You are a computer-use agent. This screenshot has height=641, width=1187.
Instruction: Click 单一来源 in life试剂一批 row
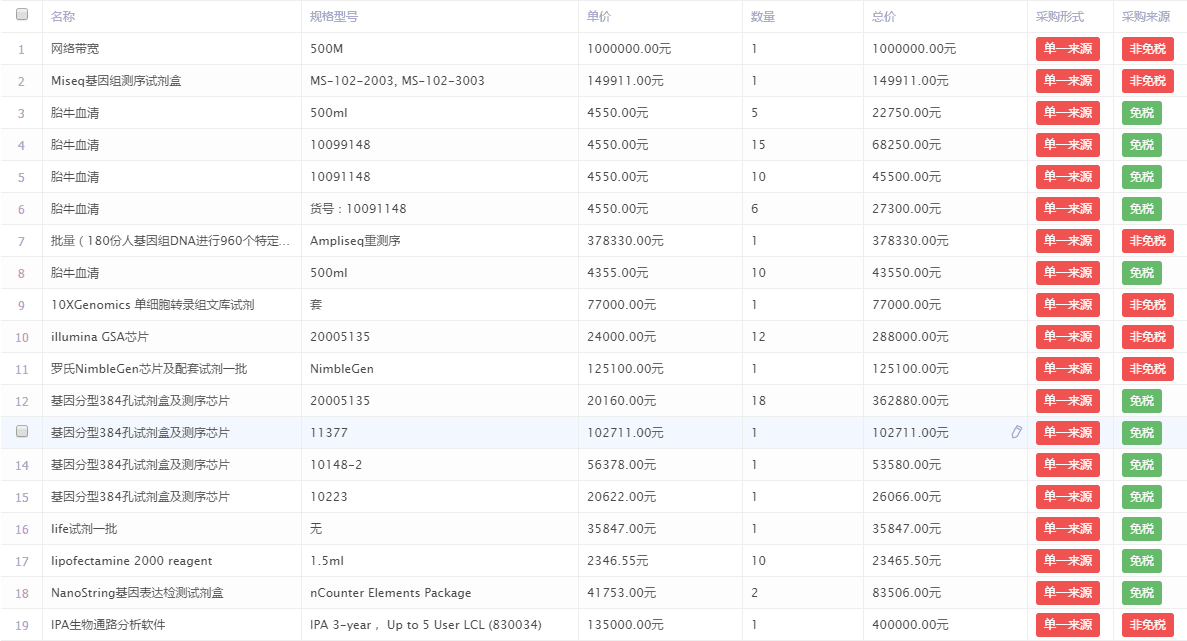coord(1067,529)
